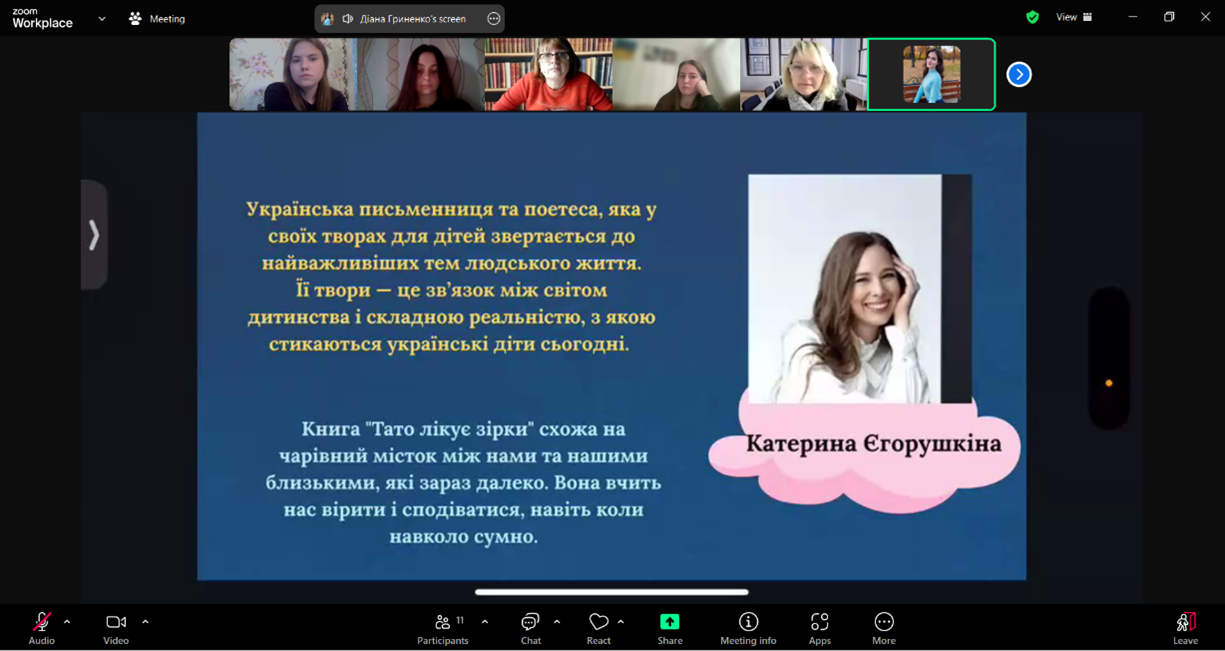This screenshot has height=651, width=1225.
Task: Expand audio options arrow next to Audio
Action: pos(67,622)
